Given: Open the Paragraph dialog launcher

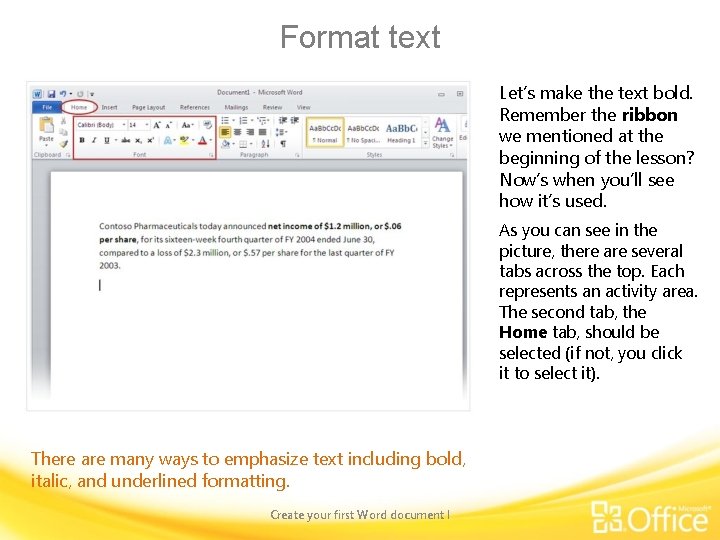Looking at the screenshot, I should pyautogui.click(x=298, y=156).
